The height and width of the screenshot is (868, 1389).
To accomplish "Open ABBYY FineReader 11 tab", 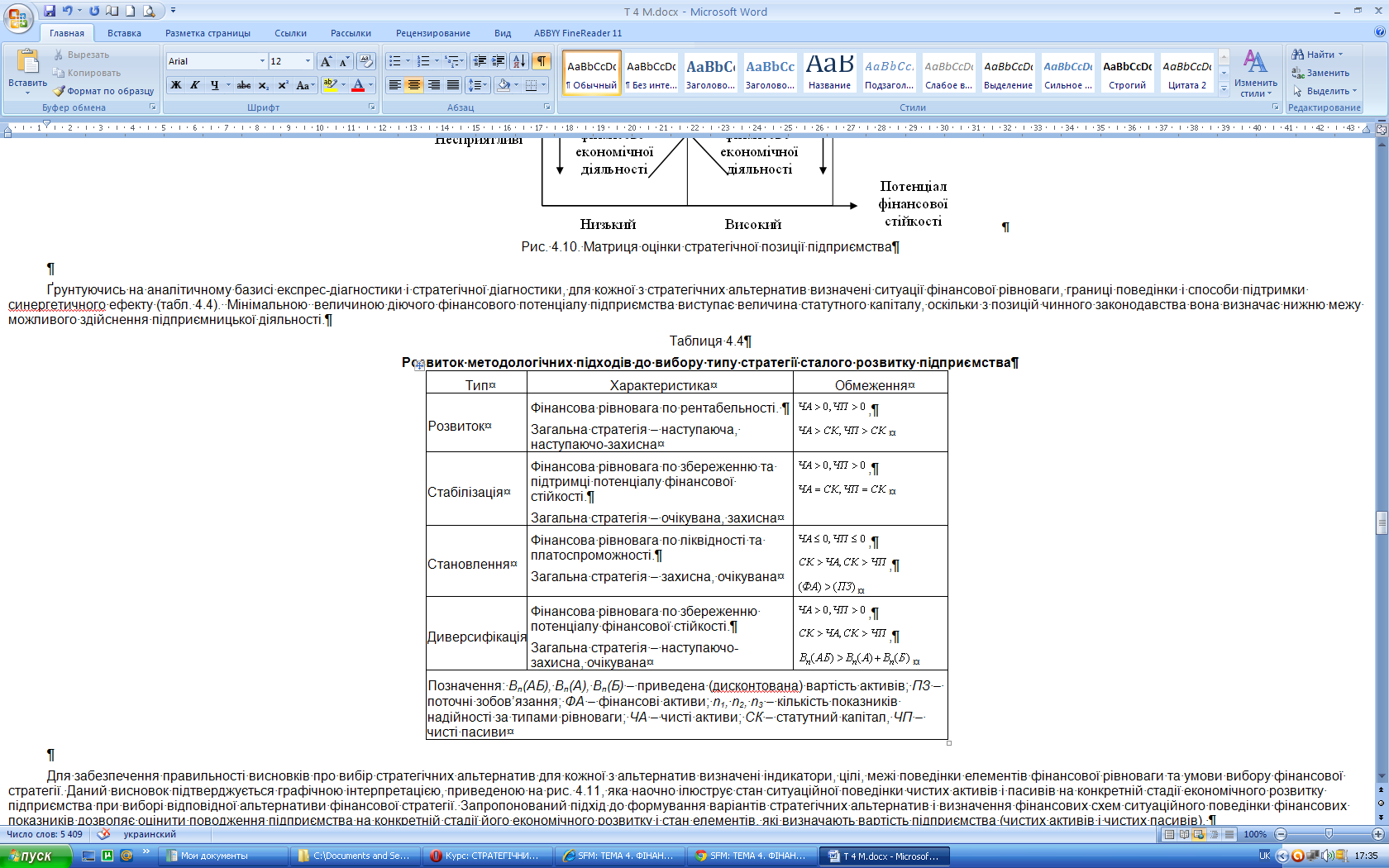I will click(578, 33).
